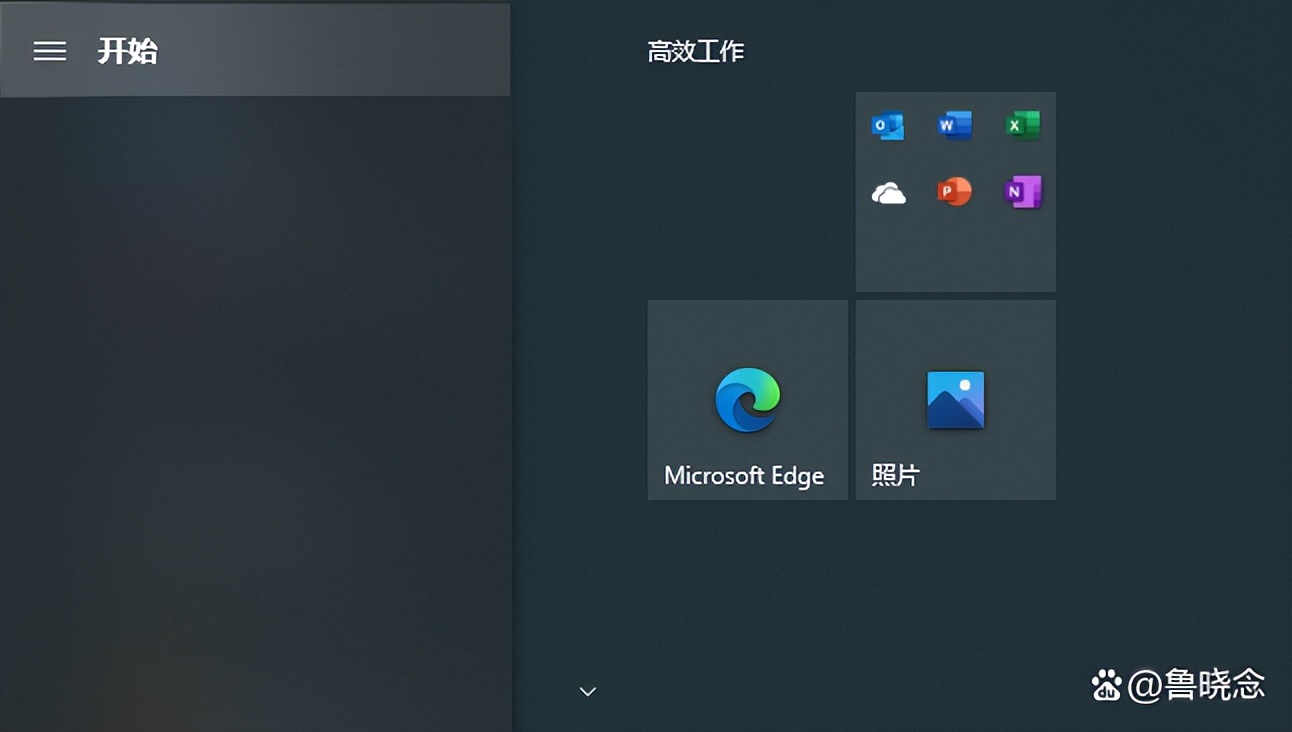1292x732 pixels.
Task: Open Microsoft Word via its blue W icon
Action: click(x=955, y=124)
